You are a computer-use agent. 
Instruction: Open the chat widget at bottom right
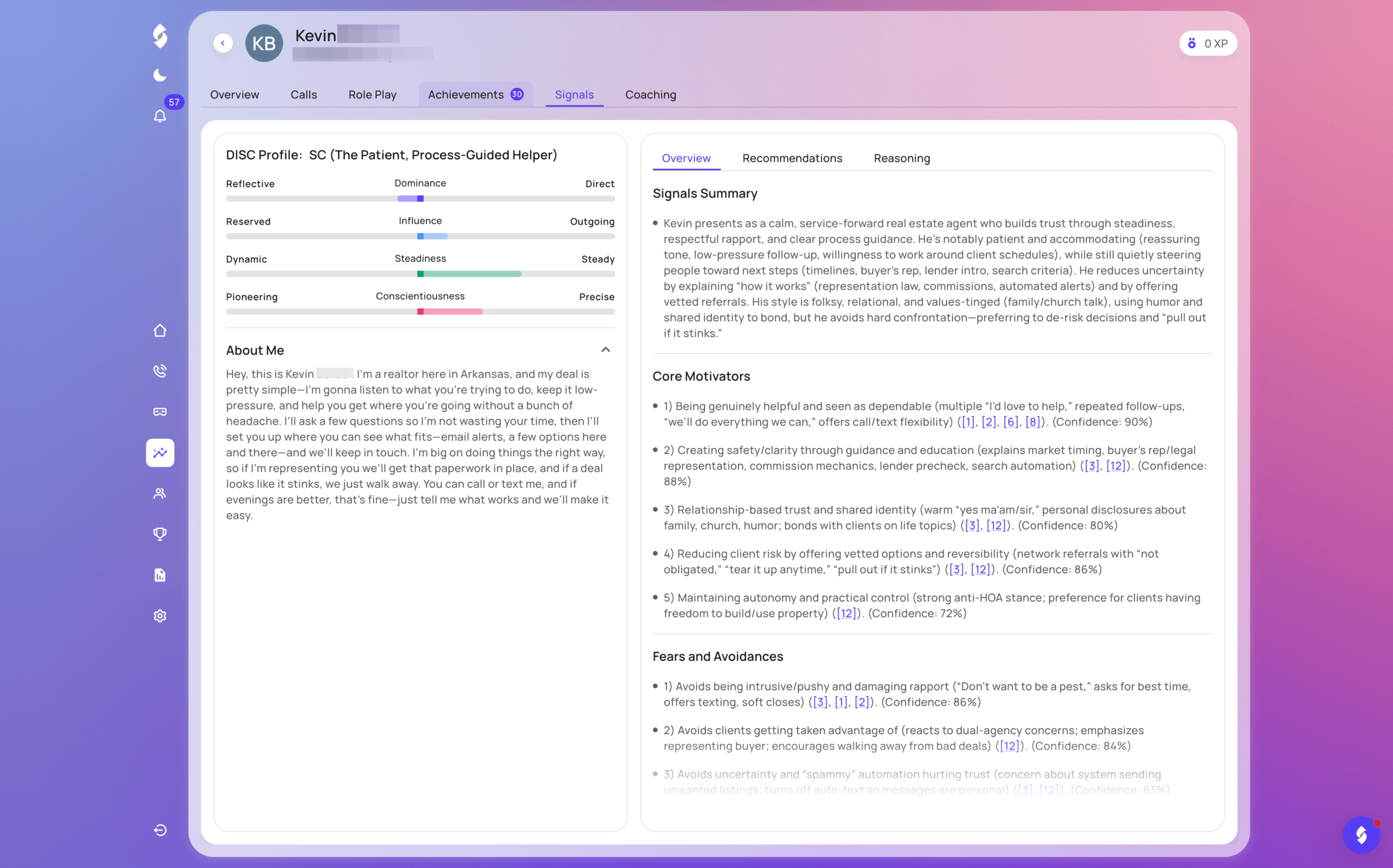(x=1361, y=834)
